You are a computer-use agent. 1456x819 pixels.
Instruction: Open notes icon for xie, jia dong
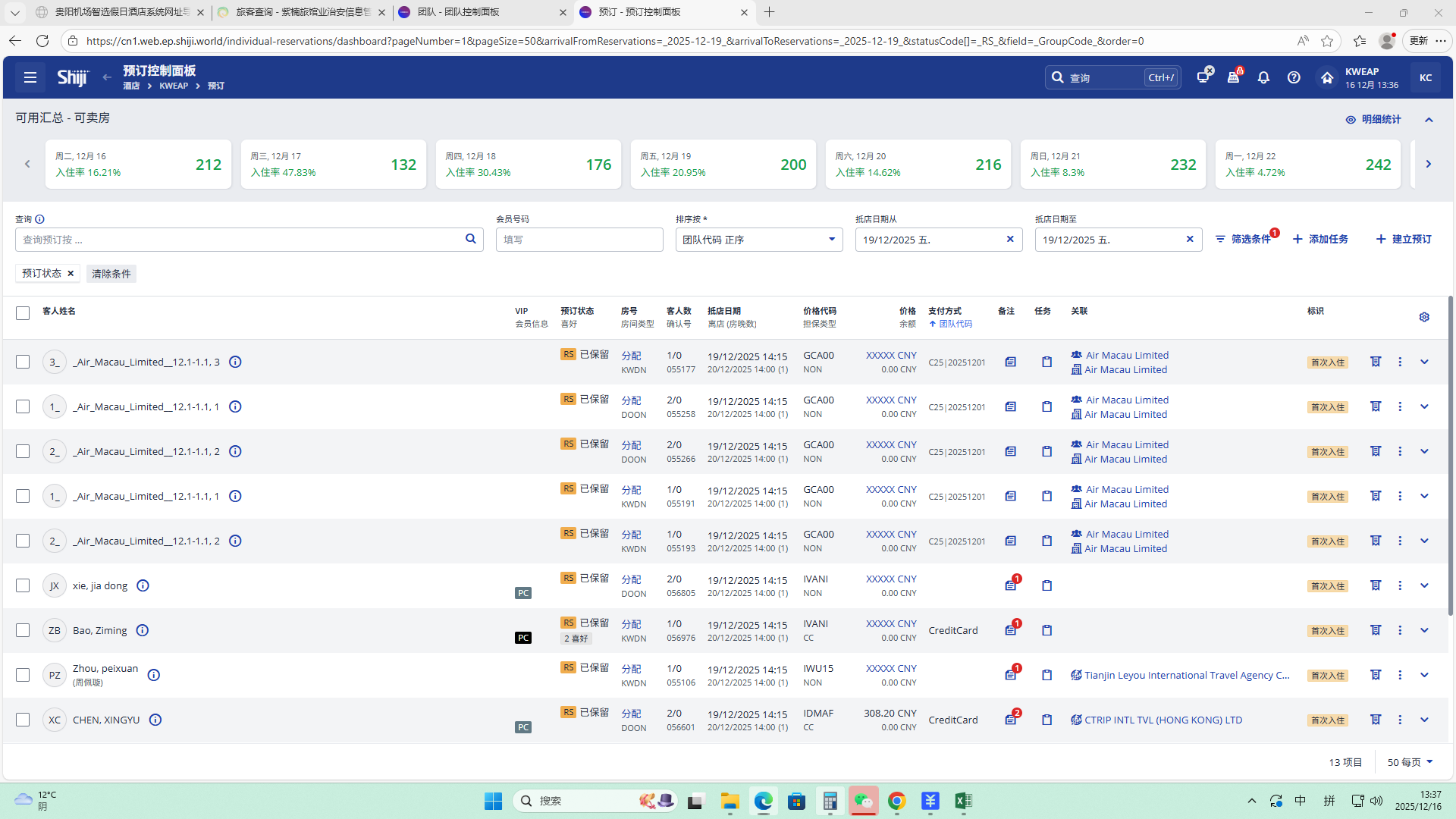1010,585
